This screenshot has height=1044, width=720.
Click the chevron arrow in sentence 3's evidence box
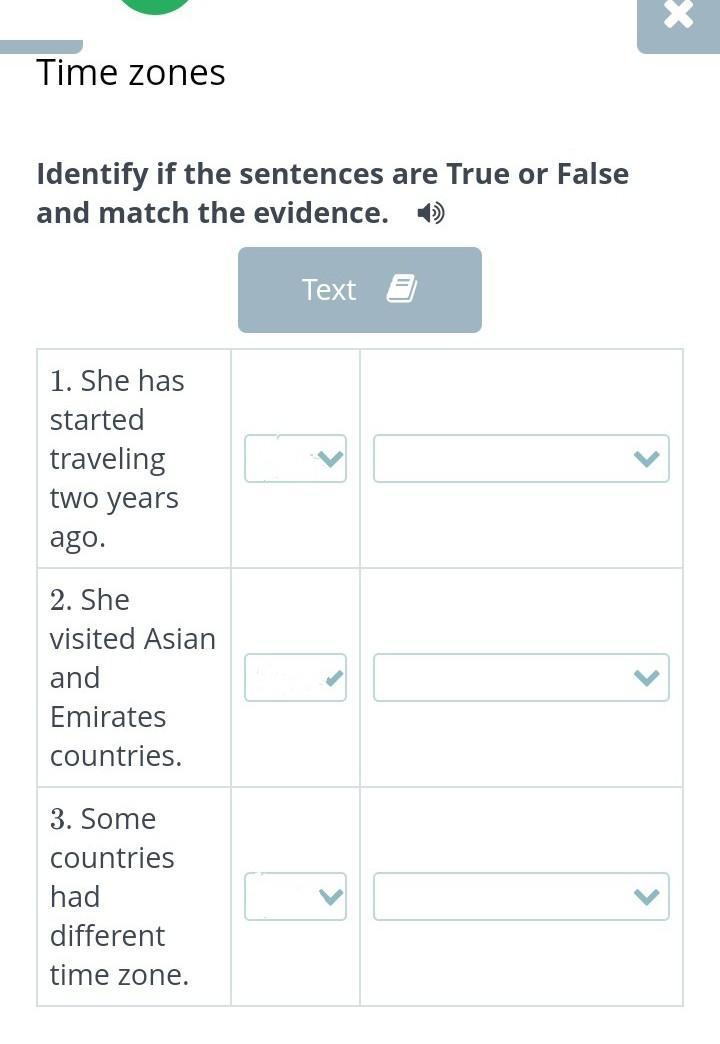[x=647, y=897]
